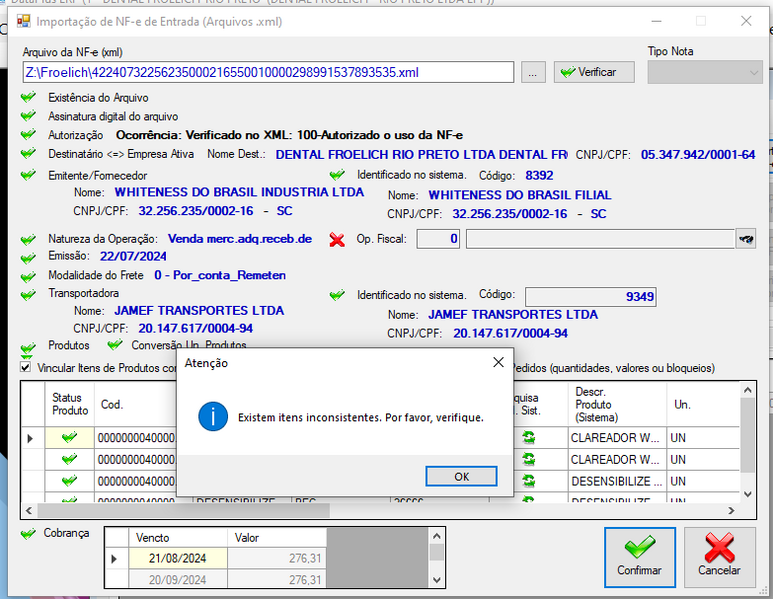Click the 276,31 value in the 21/08/2024 row
Viewport: 773px width, 599px height.
(277, 559)
